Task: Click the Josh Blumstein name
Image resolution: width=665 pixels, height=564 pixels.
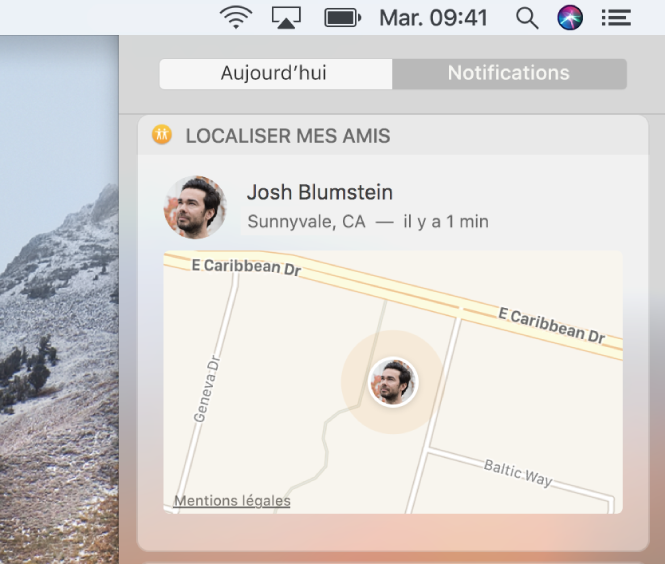Action: tap(320, 192)
